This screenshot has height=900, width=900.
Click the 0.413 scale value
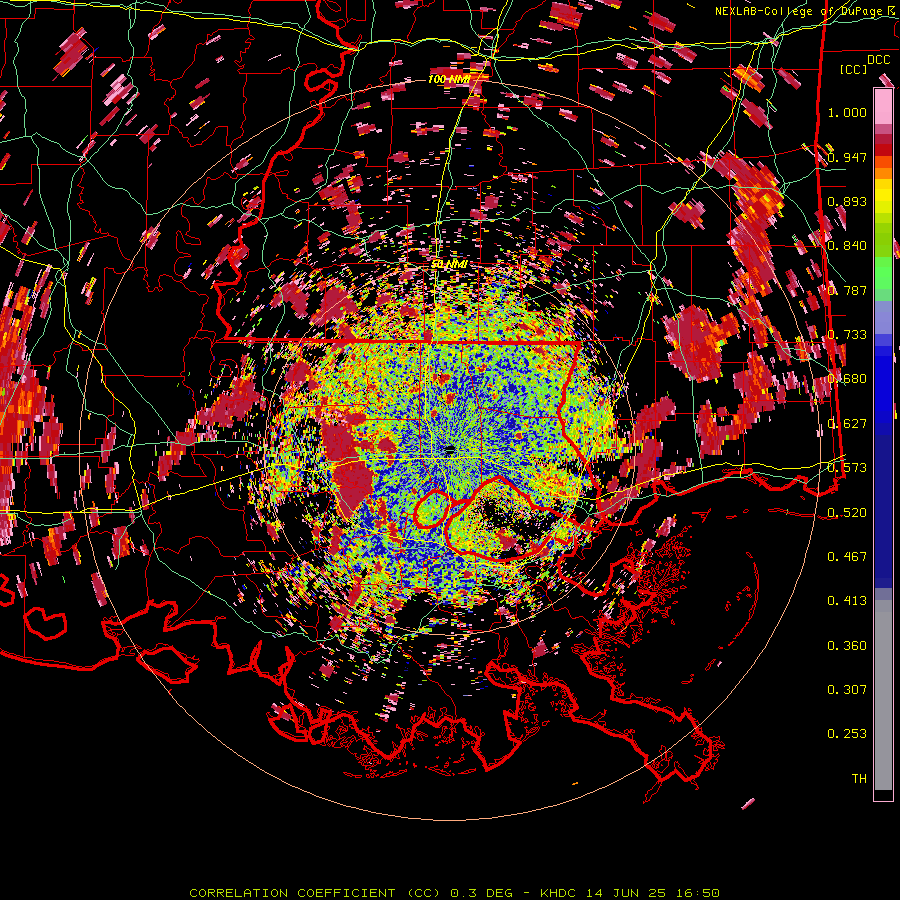tap(847, 600)
